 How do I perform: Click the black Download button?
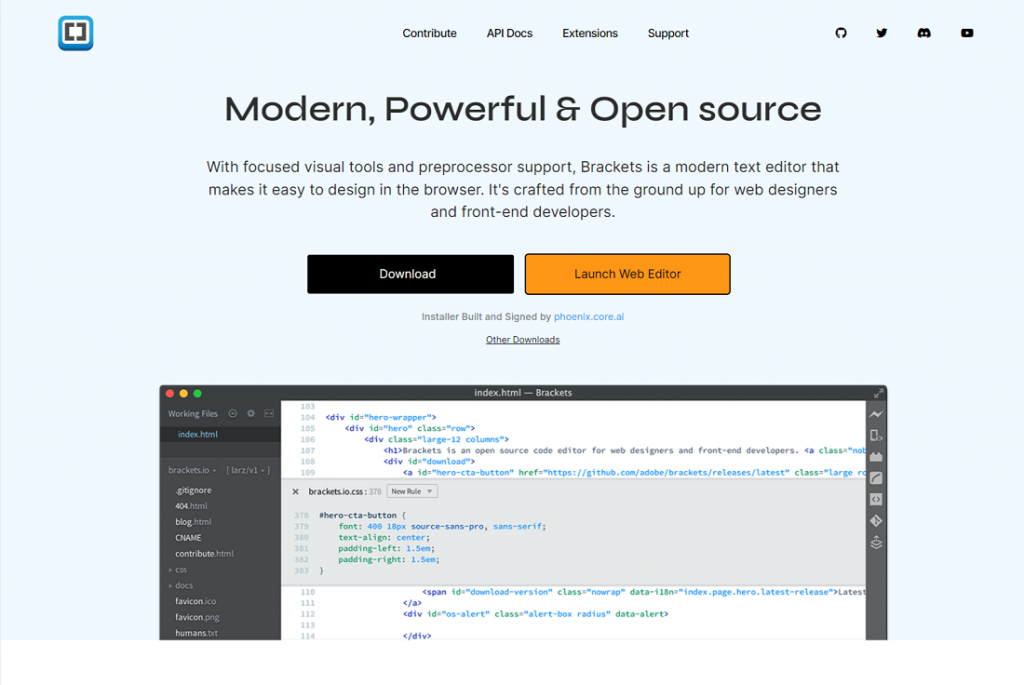click(410, 274)
